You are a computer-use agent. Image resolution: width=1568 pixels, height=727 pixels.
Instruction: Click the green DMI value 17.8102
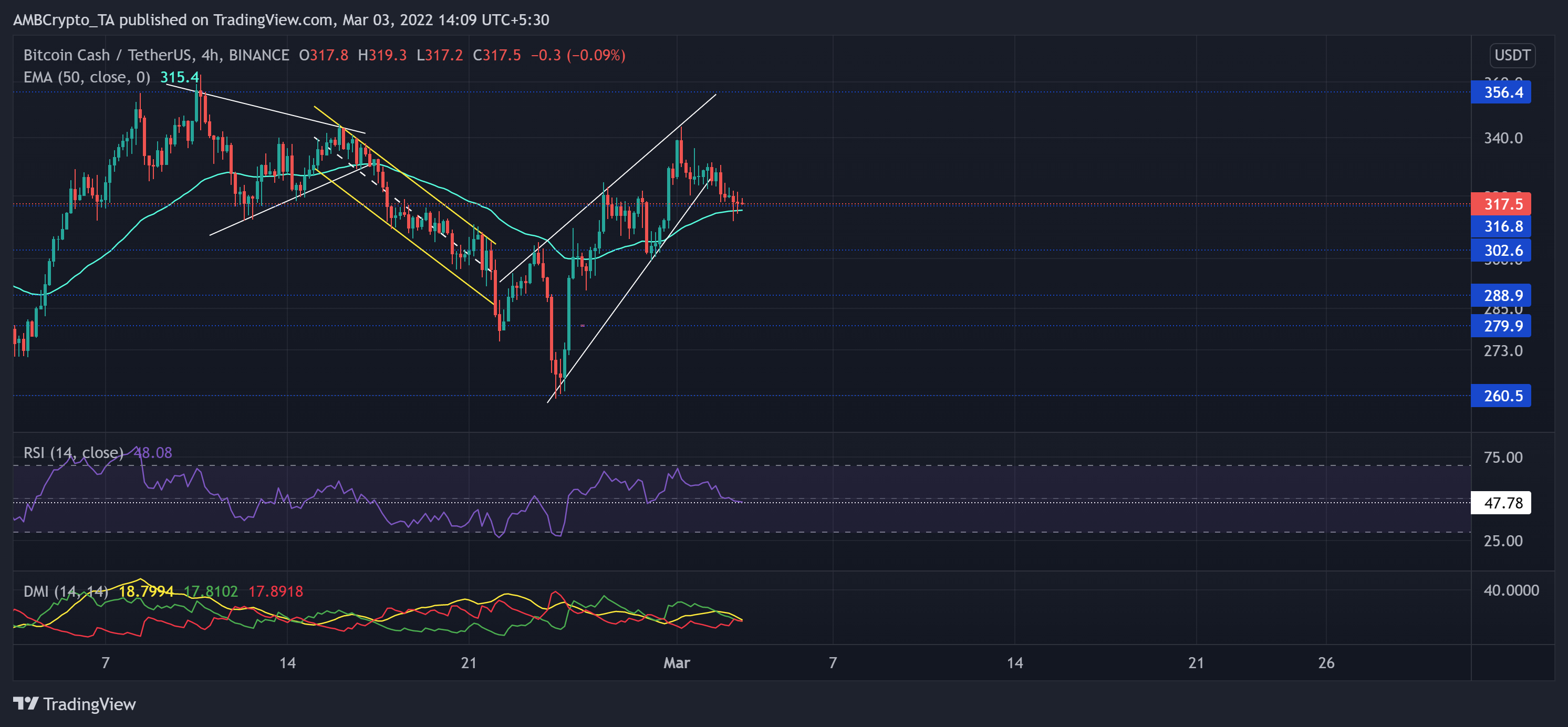[211, 591]
